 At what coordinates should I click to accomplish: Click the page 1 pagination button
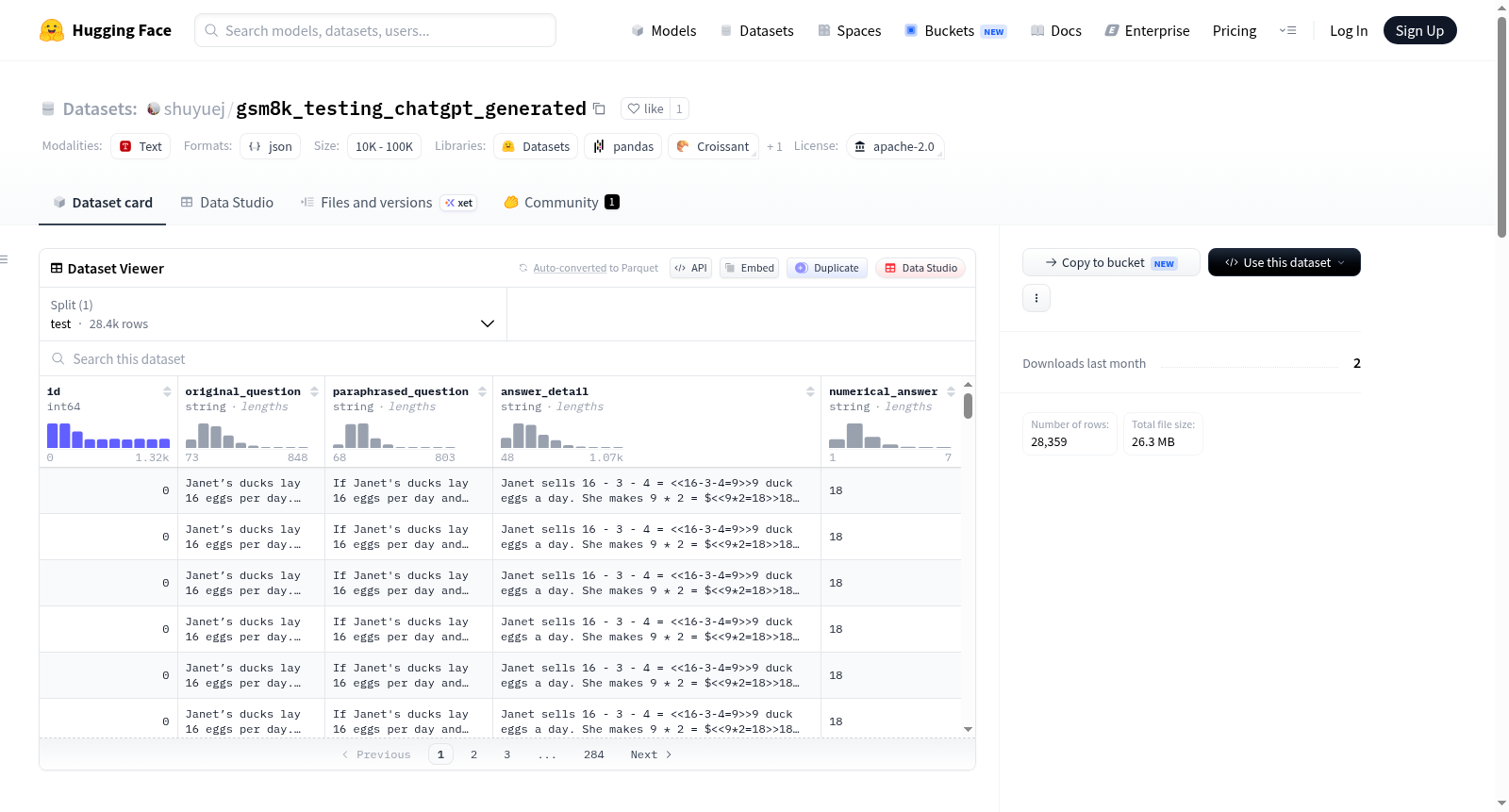coord(440,754)
